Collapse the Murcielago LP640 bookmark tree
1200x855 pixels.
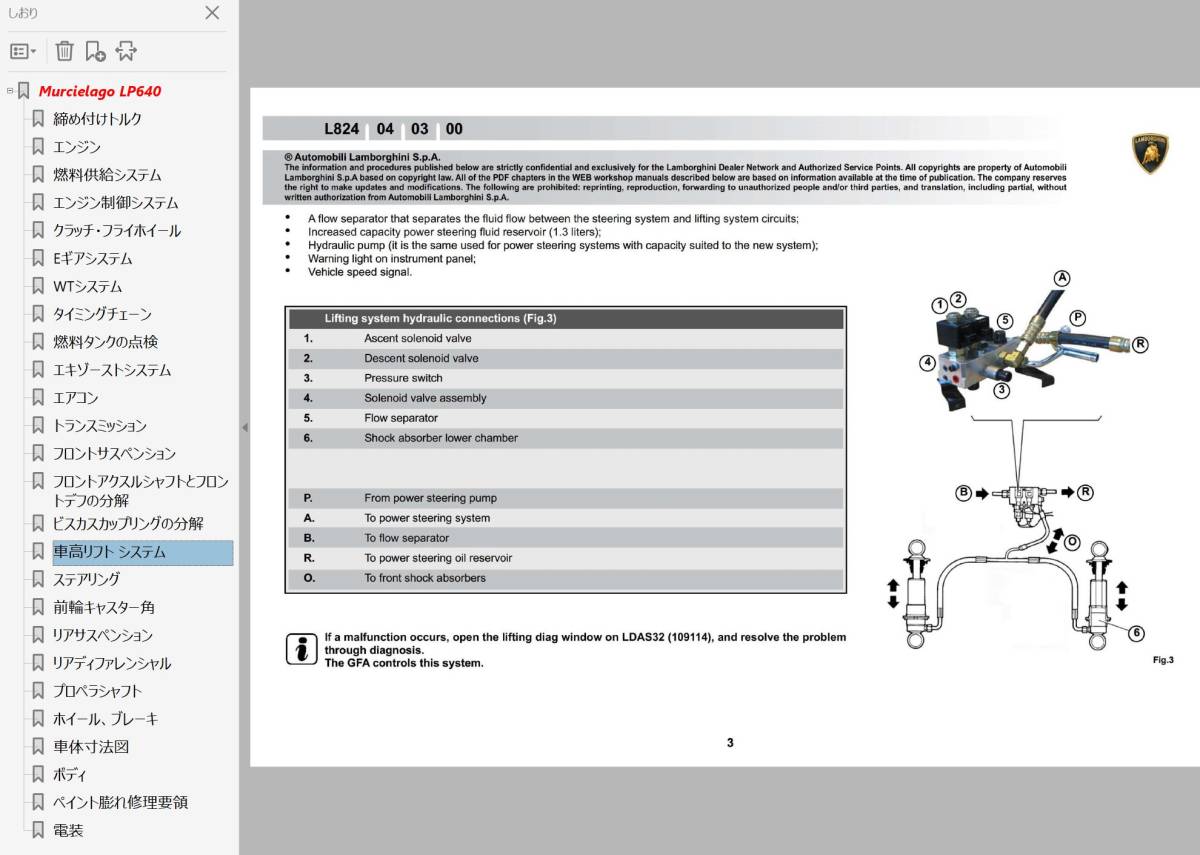9,91
